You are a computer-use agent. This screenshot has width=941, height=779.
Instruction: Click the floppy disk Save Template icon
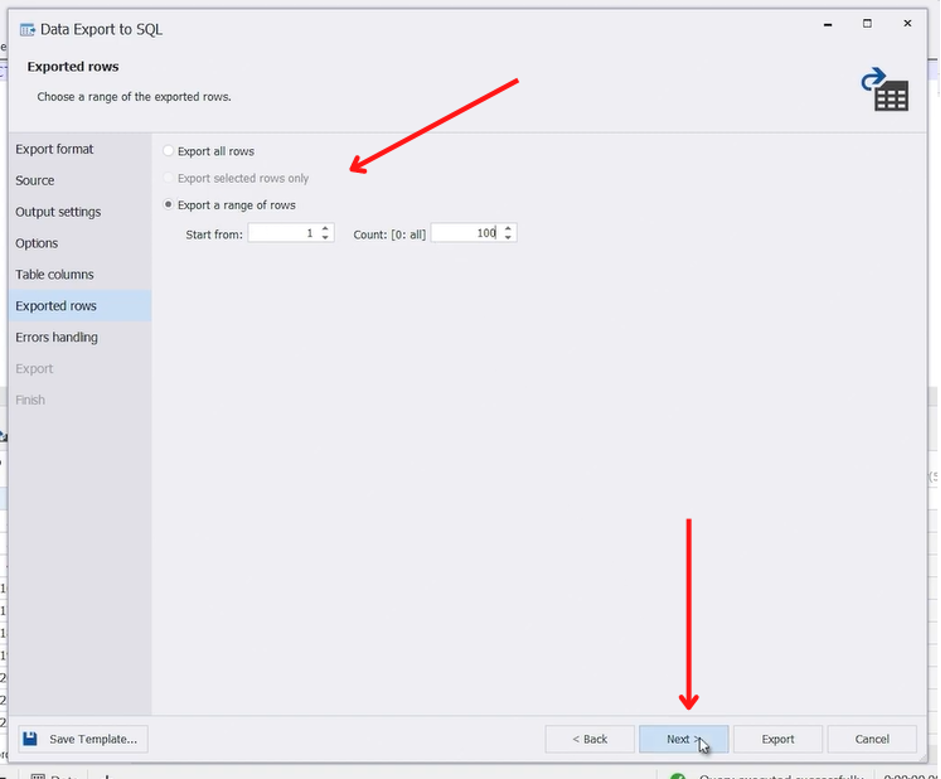coord(30,739)
